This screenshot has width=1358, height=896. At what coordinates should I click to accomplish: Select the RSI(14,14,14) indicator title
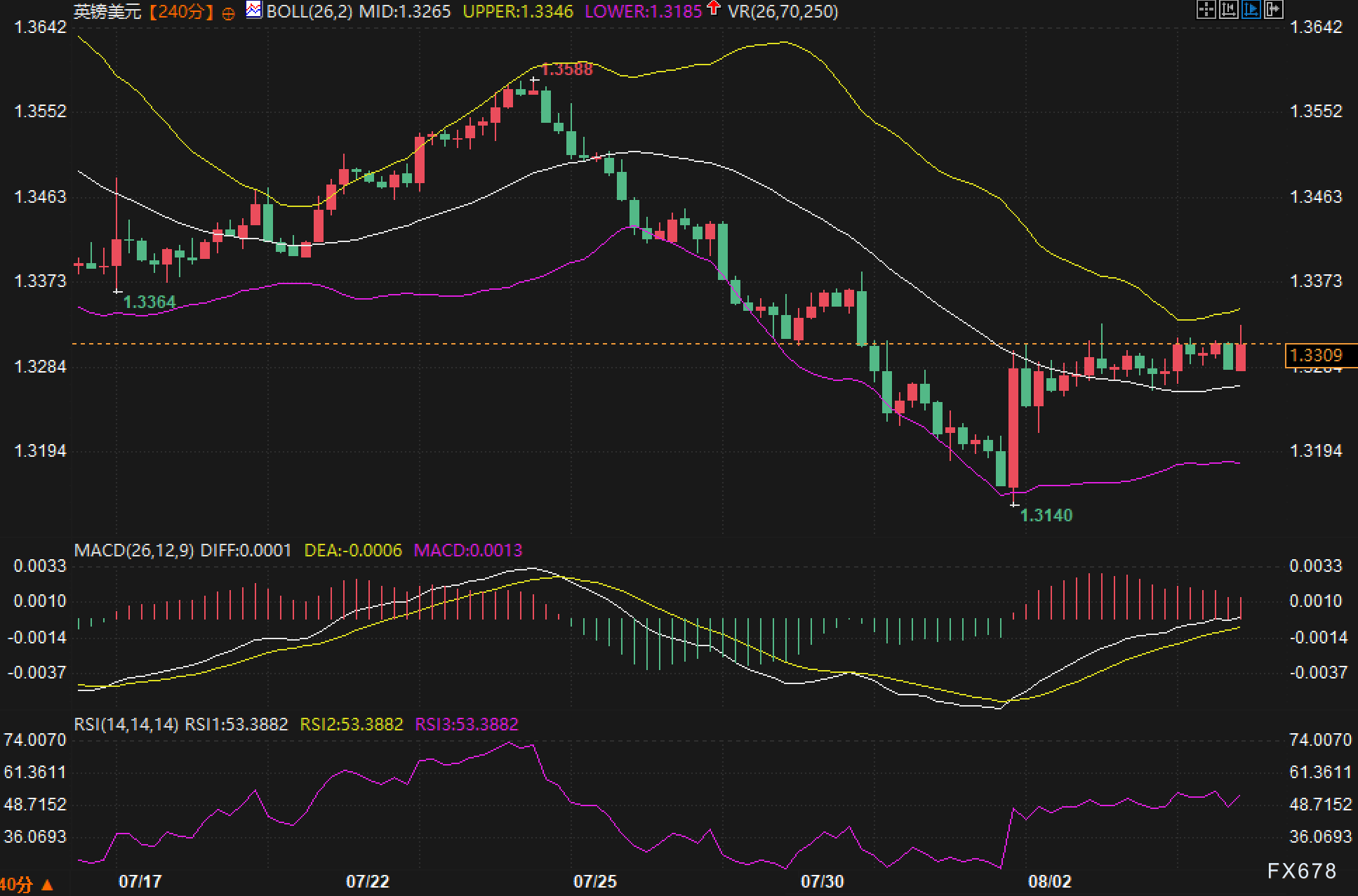point(126,724)
